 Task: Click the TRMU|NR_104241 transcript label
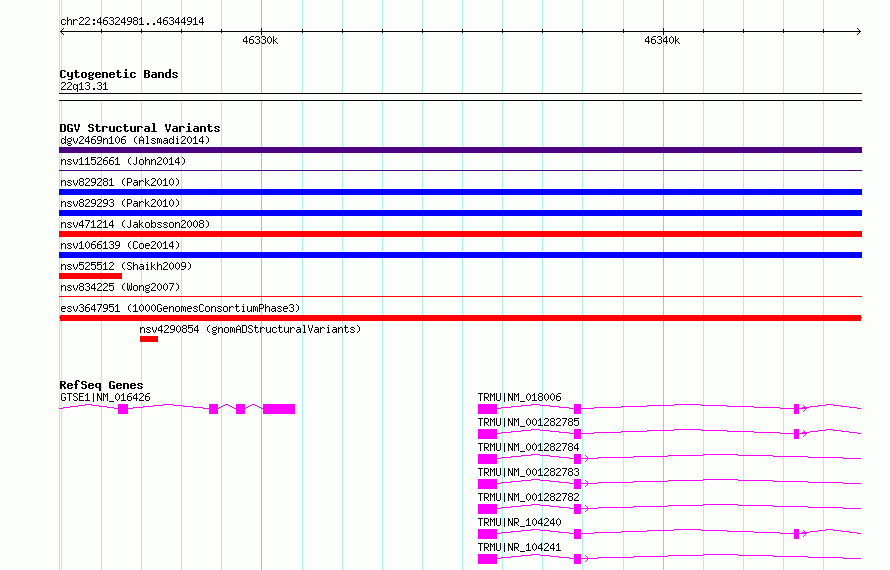519,547
